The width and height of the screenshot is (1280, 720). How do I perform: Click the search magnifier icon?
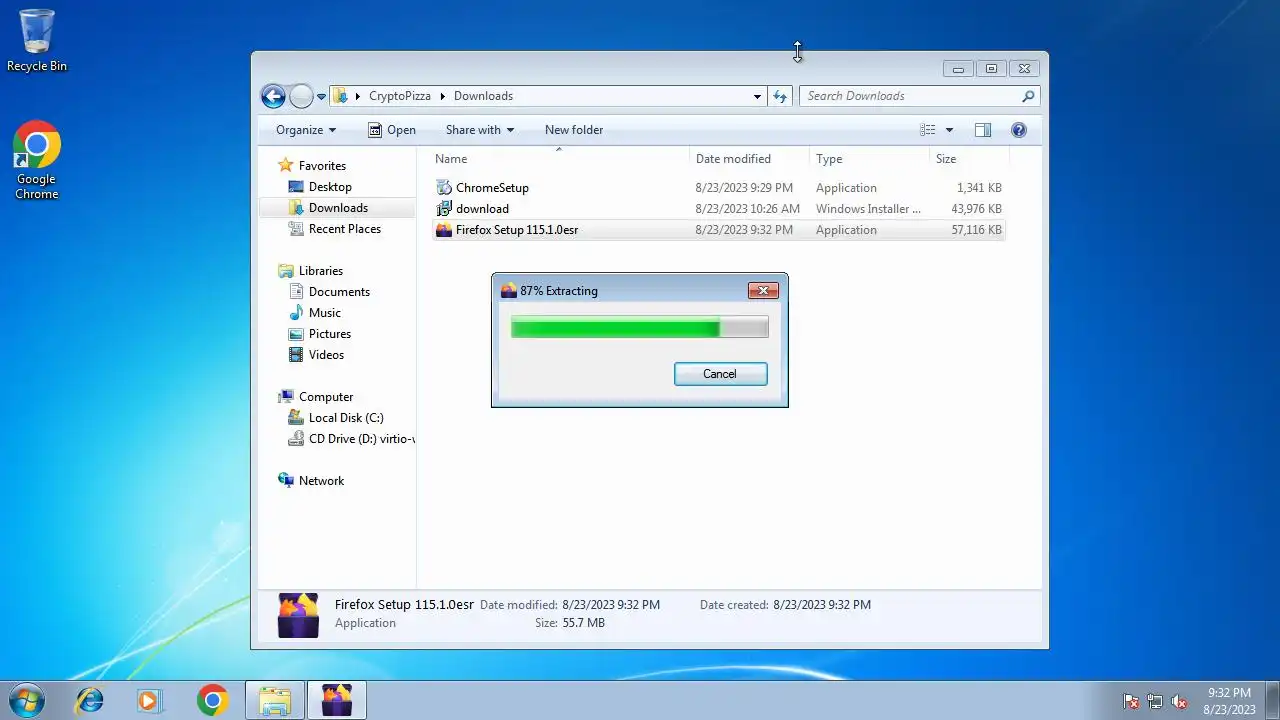click(1028, 96)
